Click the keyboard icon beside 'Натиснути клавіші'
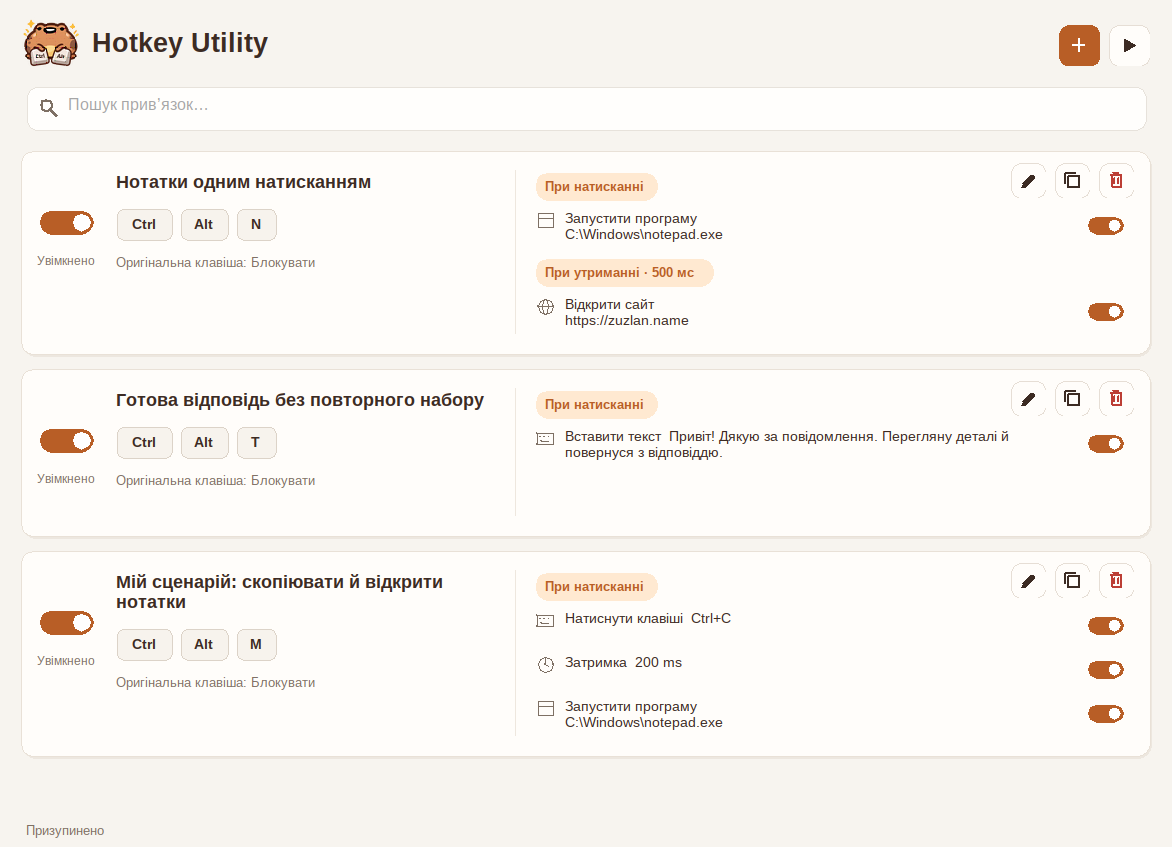Screen dimensions: 1172x847 (x=546, y=620)
